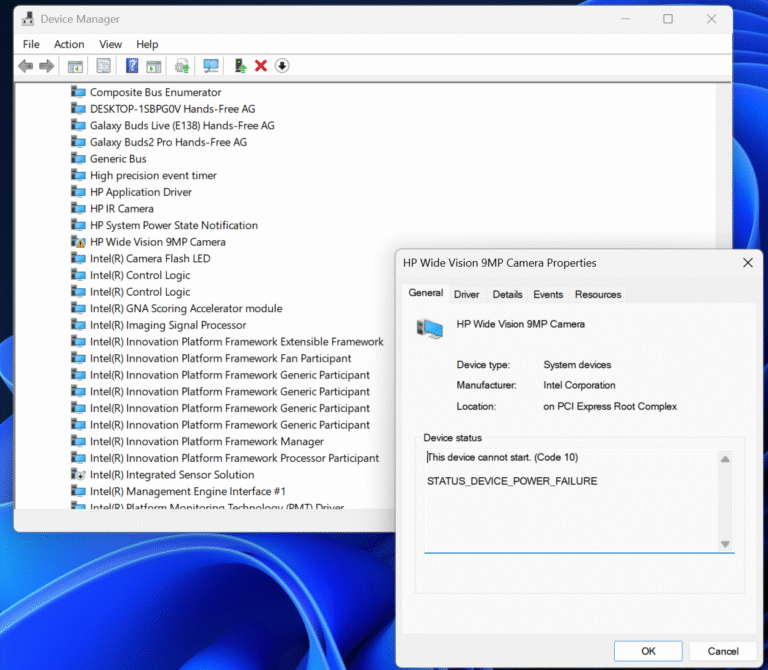Viewport: 768px width, 670px height.
Task: Maximize the Device Manager window
Action: tap(668, 19)
